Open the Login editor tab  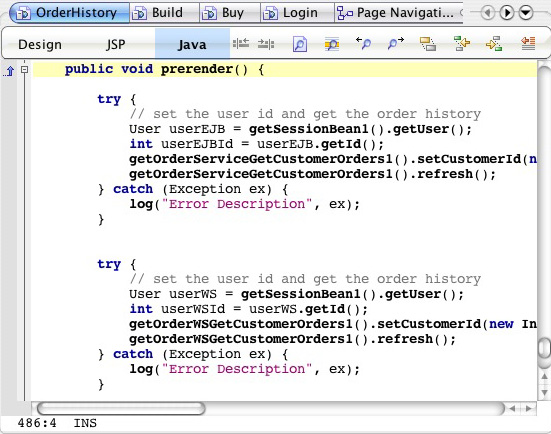(297, 13)
